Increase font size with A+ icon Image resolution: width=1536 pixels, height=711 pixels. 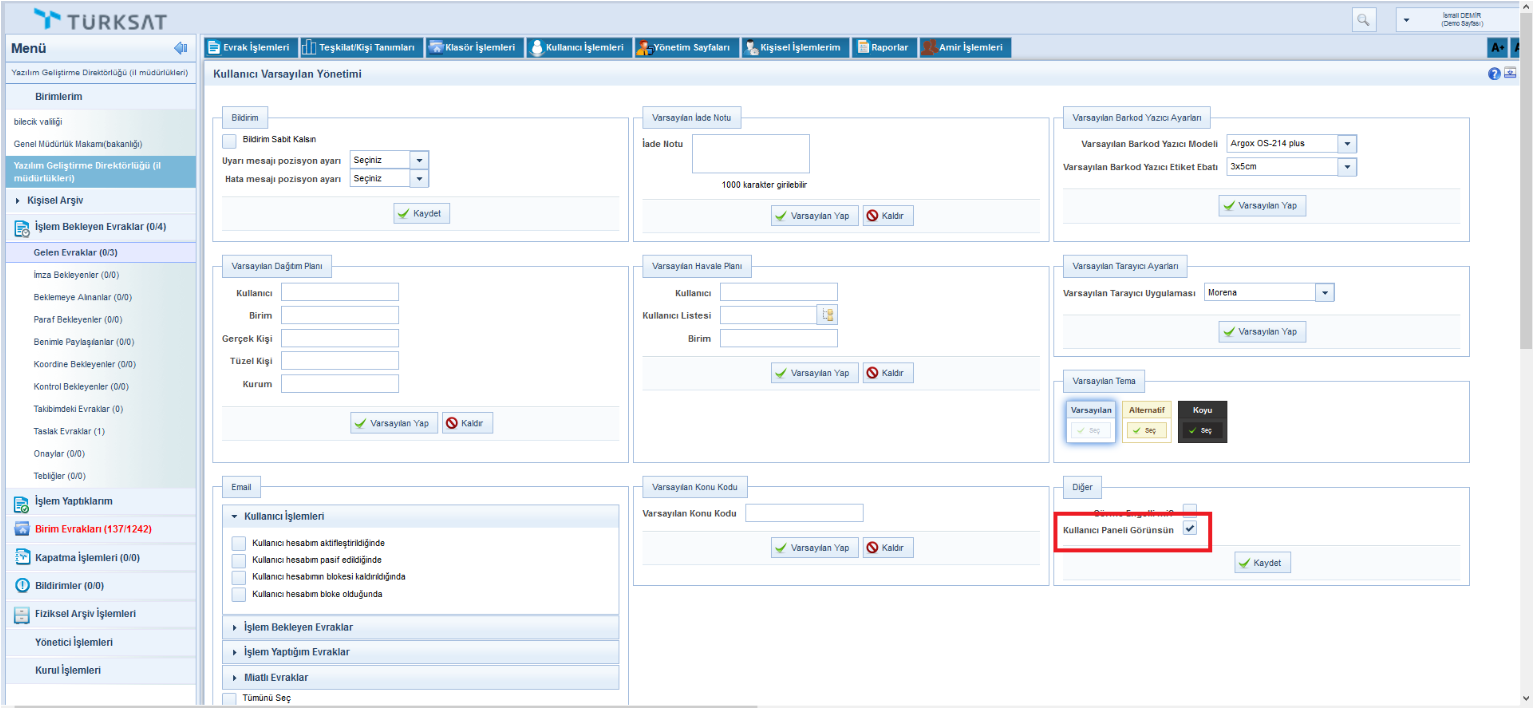1497,48
